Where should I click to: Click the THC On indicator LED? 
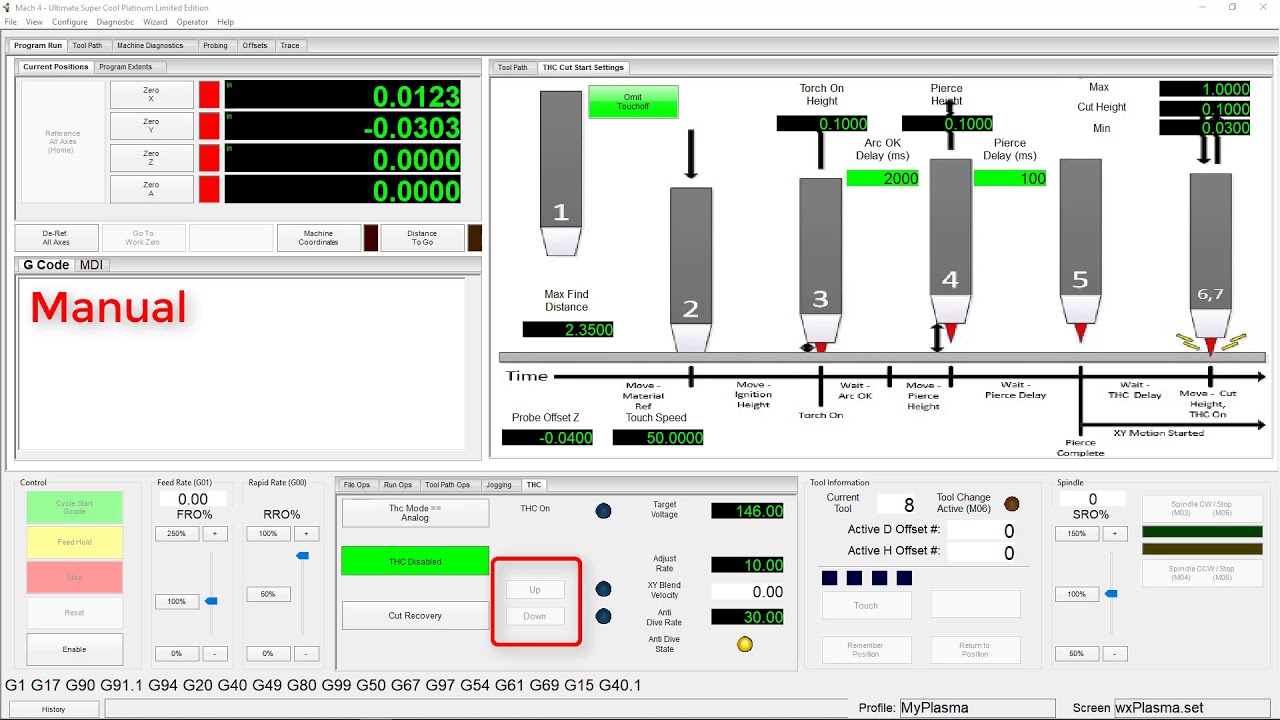[x=603, y=511]
